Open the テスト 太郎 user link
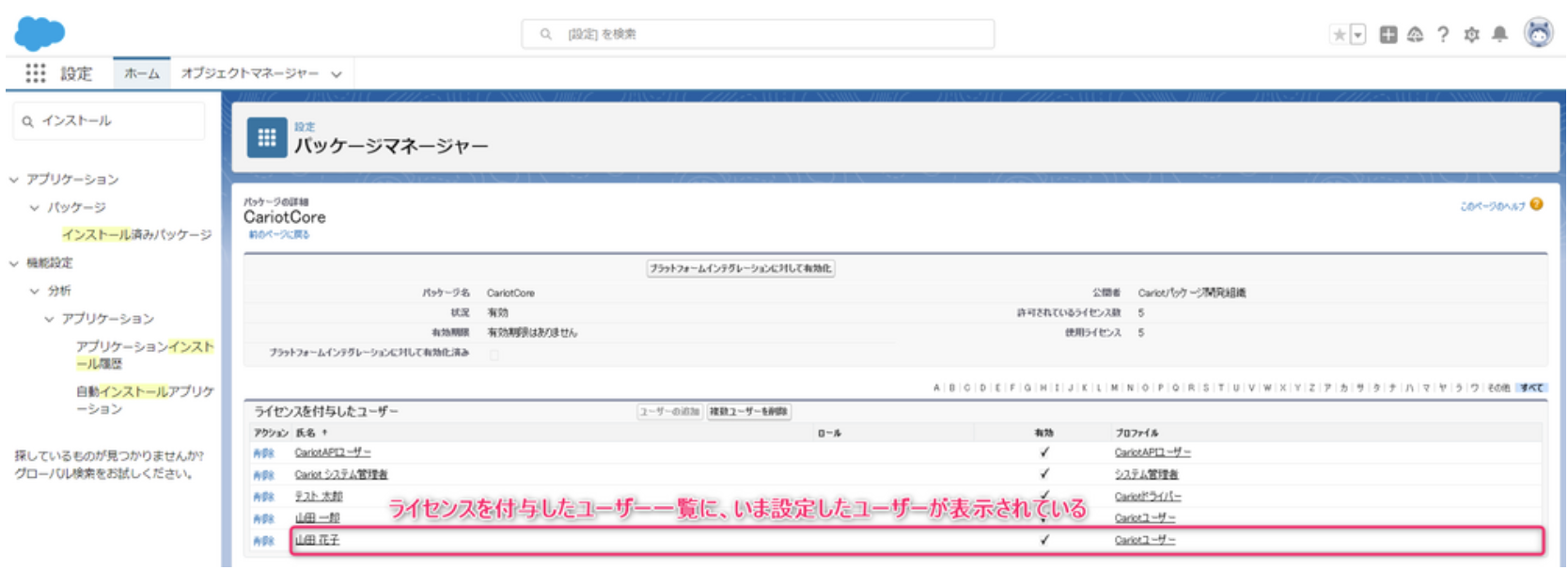This screenshot has width=1568, height=570. click(x=319, y=497)
